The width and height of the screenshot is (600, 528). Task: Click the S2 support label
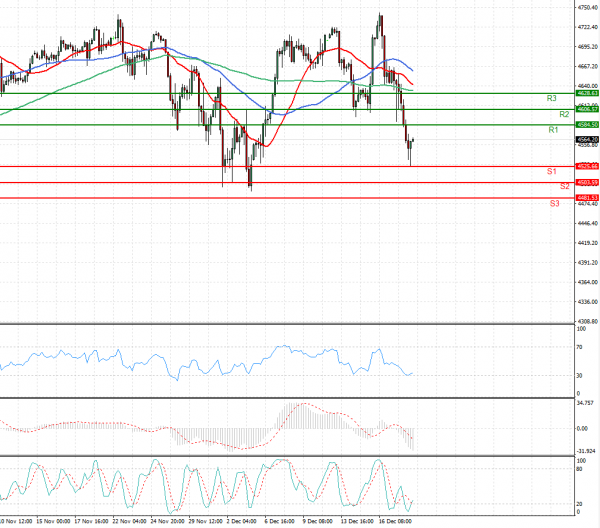(x=564, y=186)
